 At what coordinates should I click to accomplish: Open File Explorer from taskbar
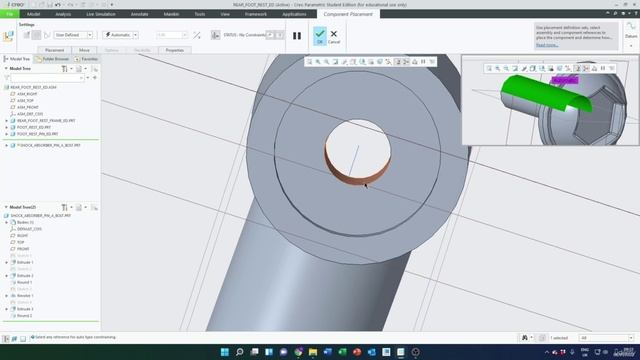coord(313,352)
